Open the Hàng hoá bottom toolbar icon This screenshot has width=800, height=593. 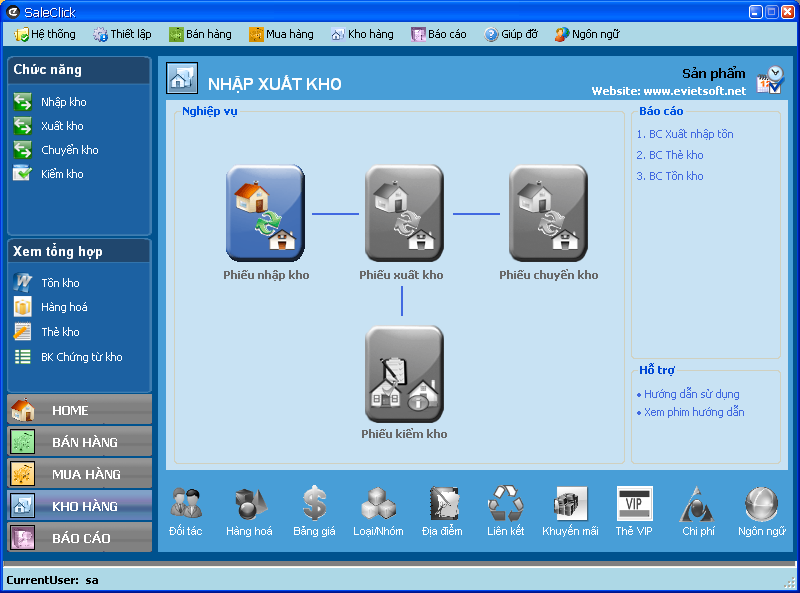(x=250, y=504)
